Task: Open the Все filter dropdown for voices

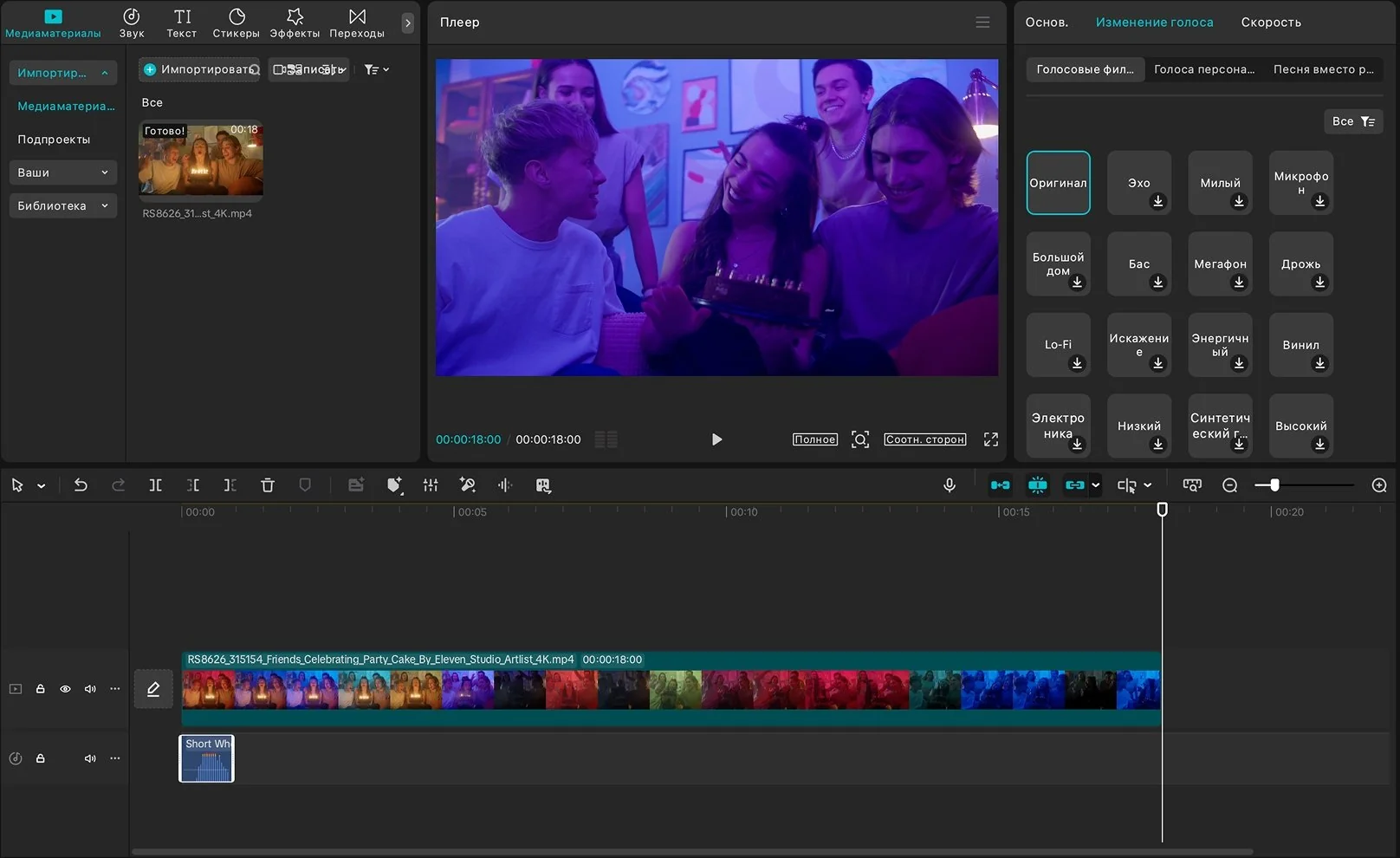Action: 1352,121
